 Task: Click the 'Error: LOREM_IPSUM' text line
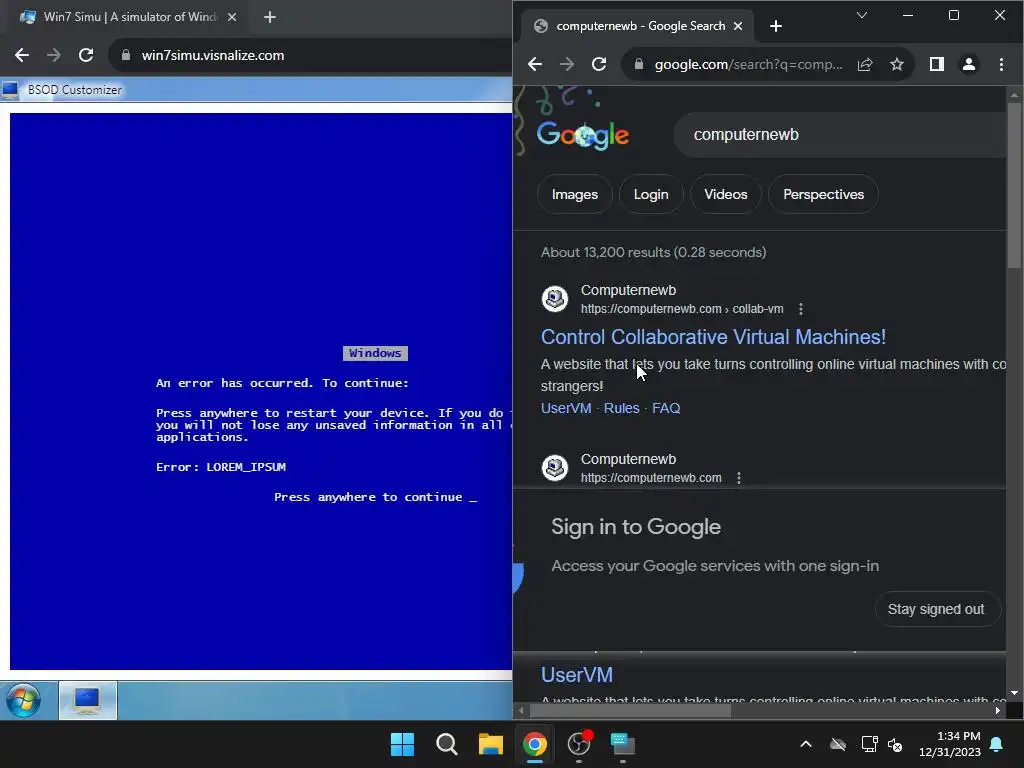tap(221, 467)
